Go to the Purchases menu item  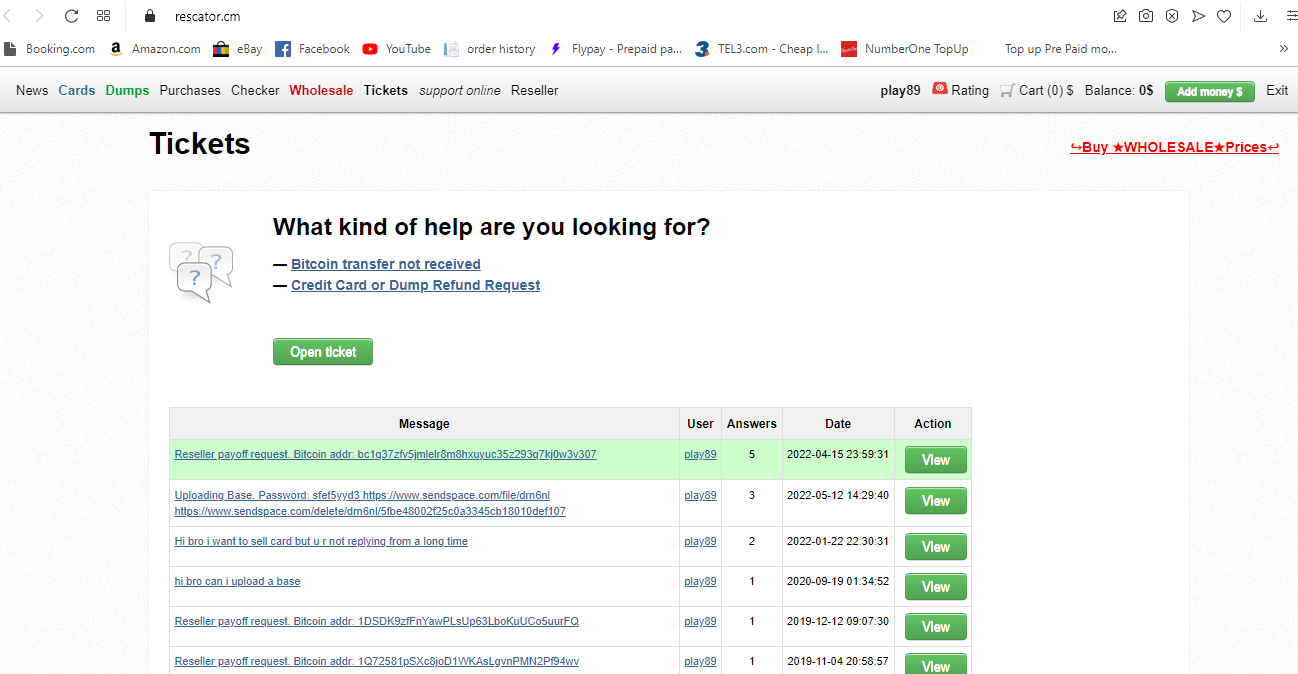(x=190, y=90)
